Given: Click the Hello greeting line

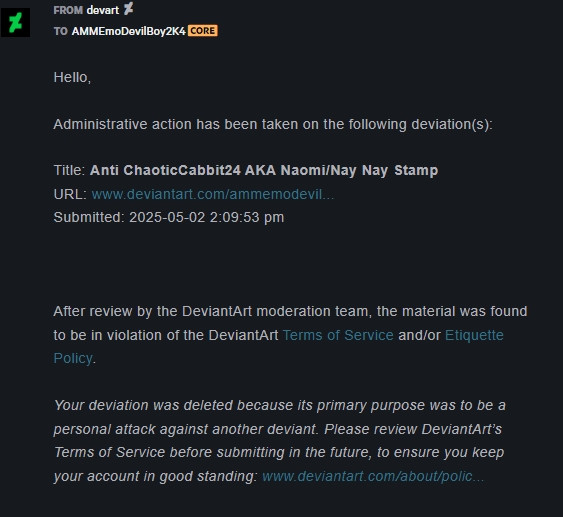Looking at the screenshot, I should pos(72,78).
